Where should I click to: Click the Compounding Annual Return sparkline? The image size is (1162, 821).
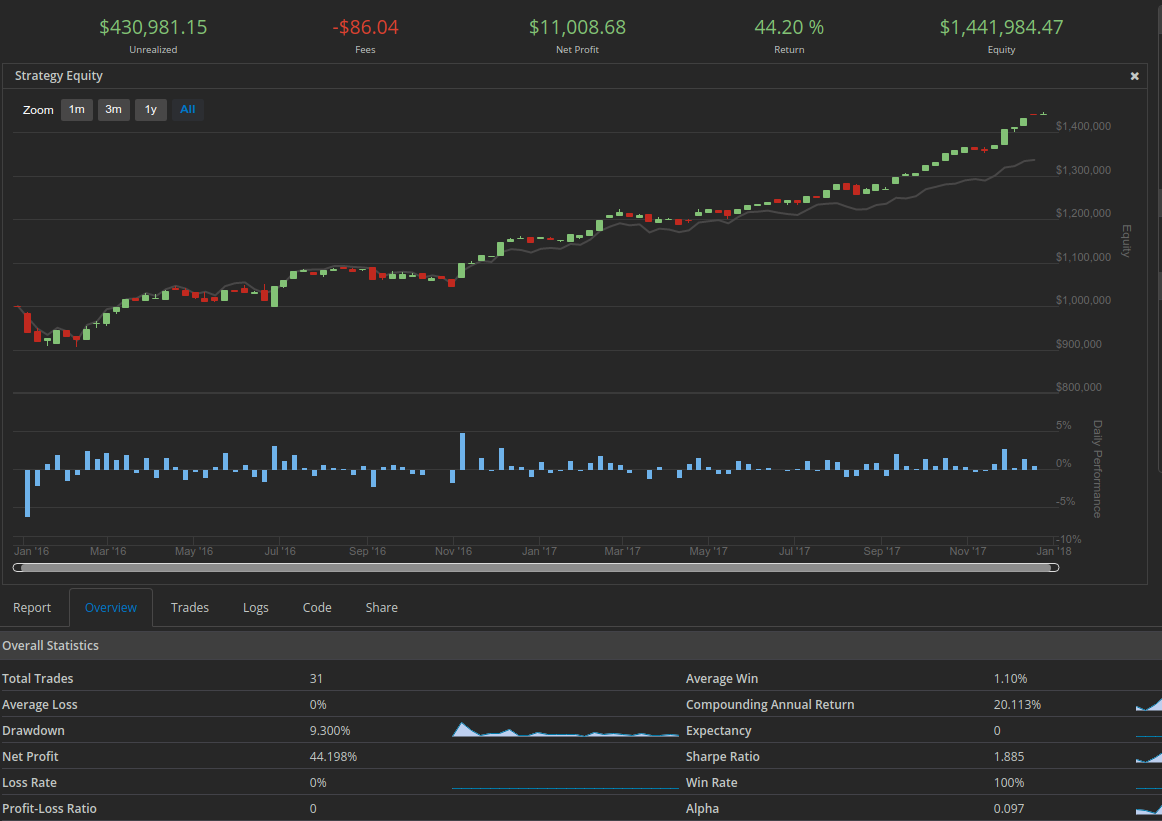click(x=1149, y=704)
